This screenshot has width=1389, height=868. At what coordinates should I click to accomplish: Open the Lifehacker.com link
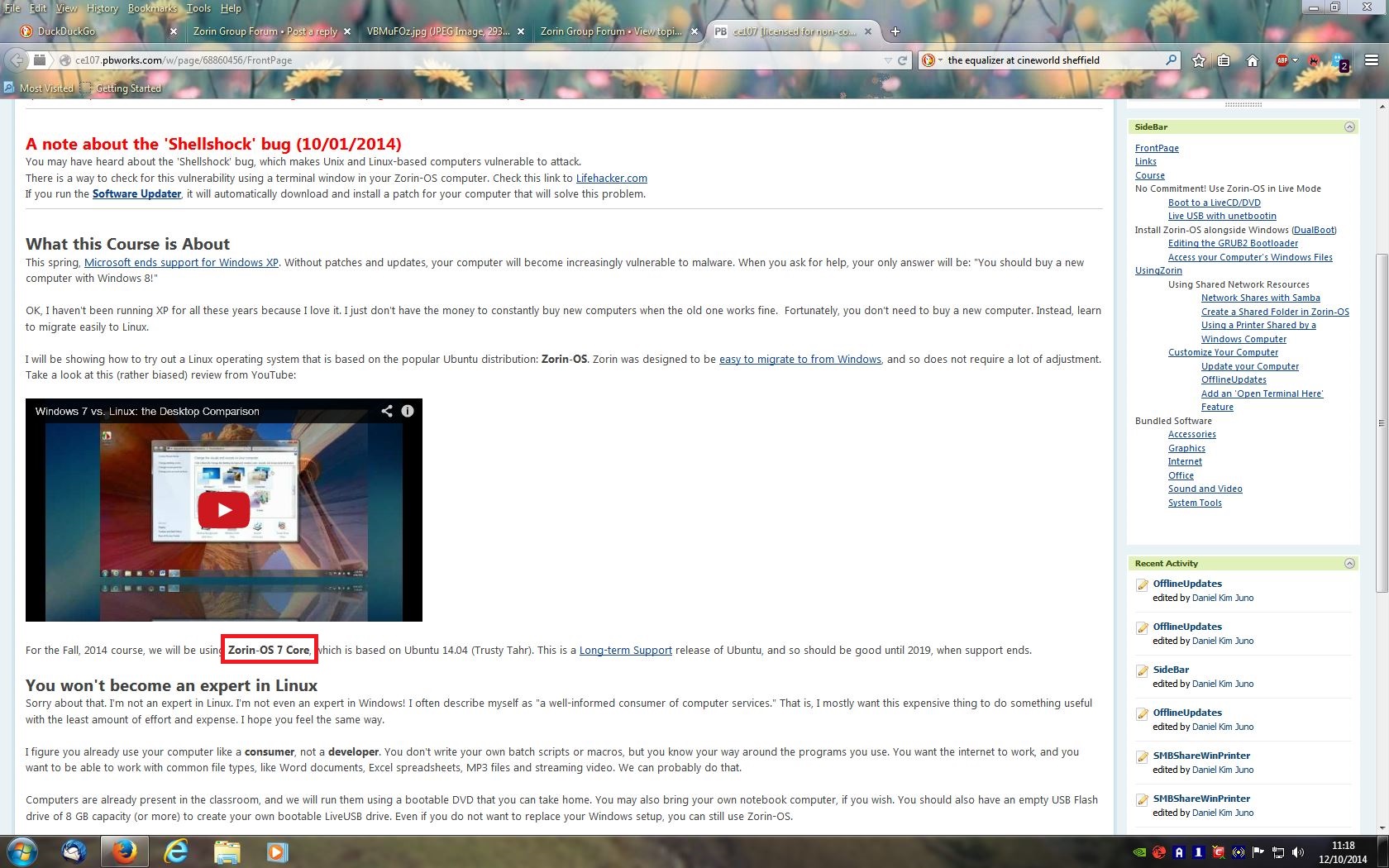612,179
